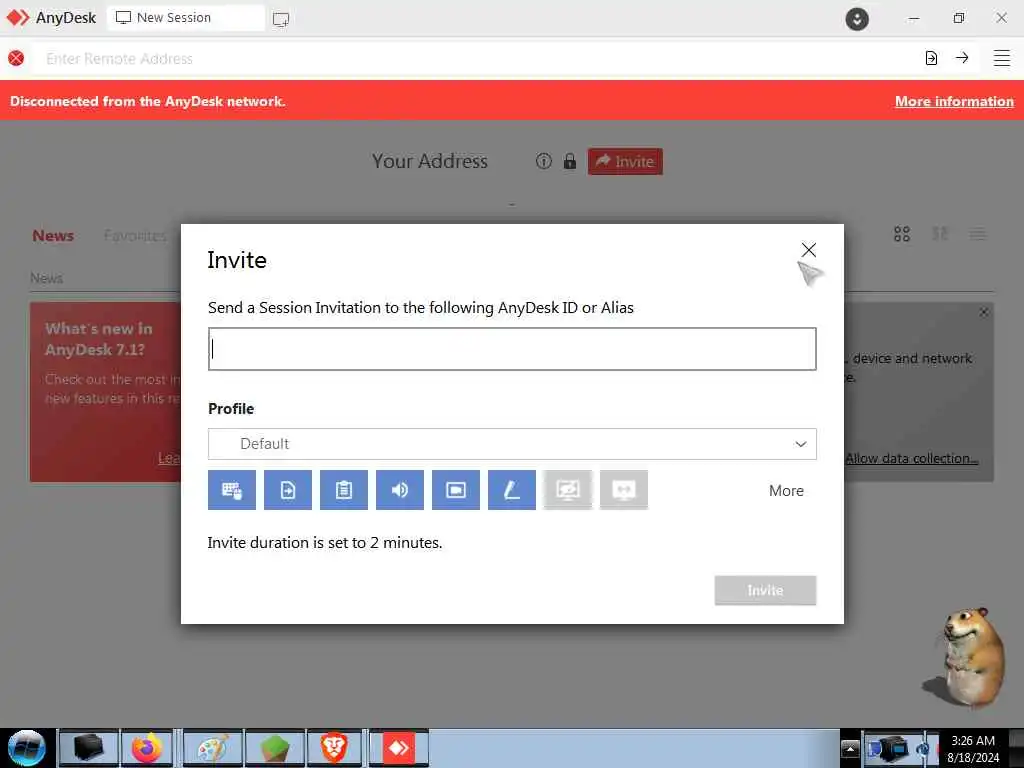This screenshot has width=1024, height=768.
Task: Open the black cube taskbar icon
Action: click(x=88, y=748)
